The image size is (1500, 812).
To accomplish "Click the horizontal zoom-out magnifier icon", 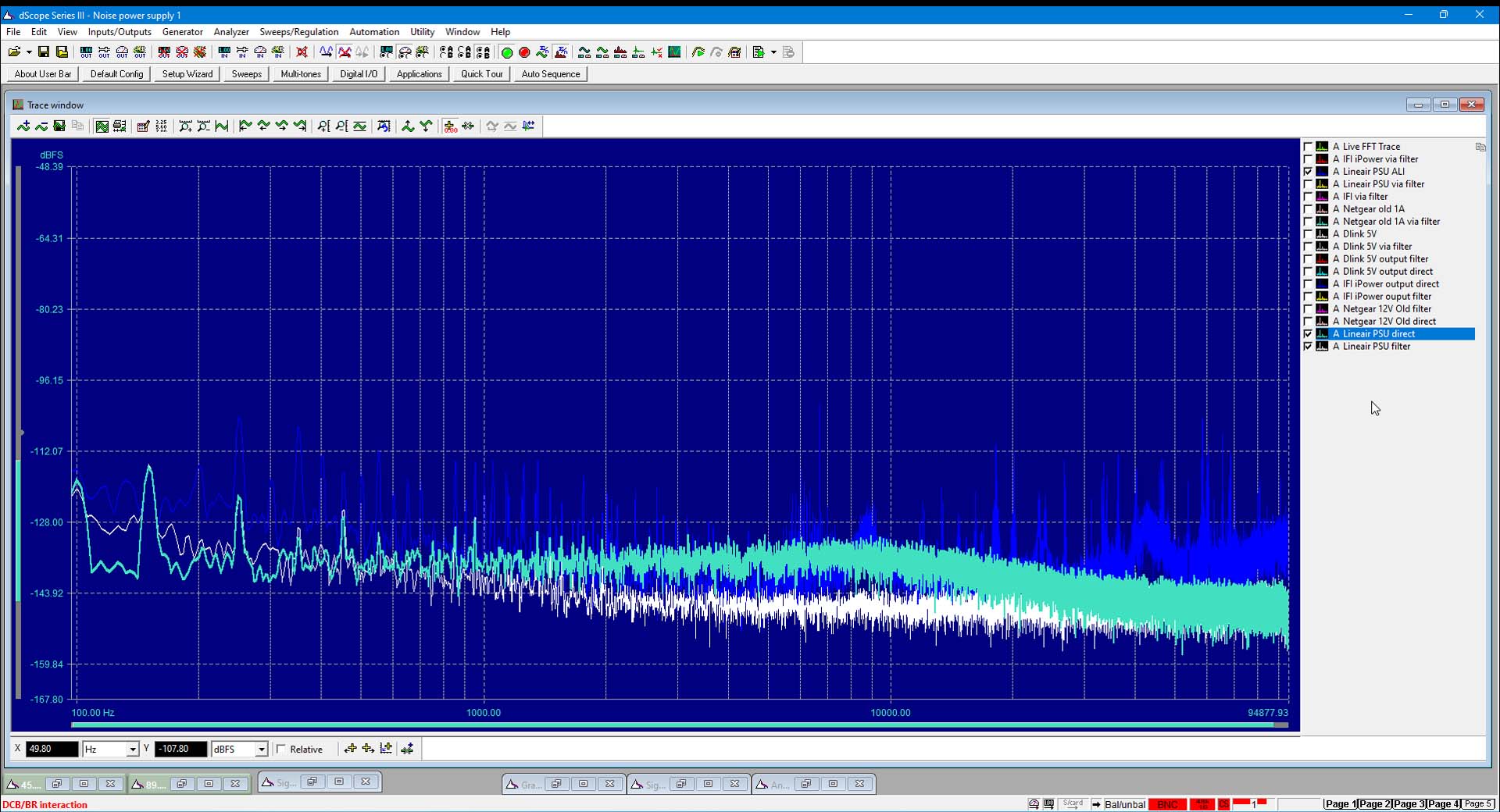I will click(203, 126).
